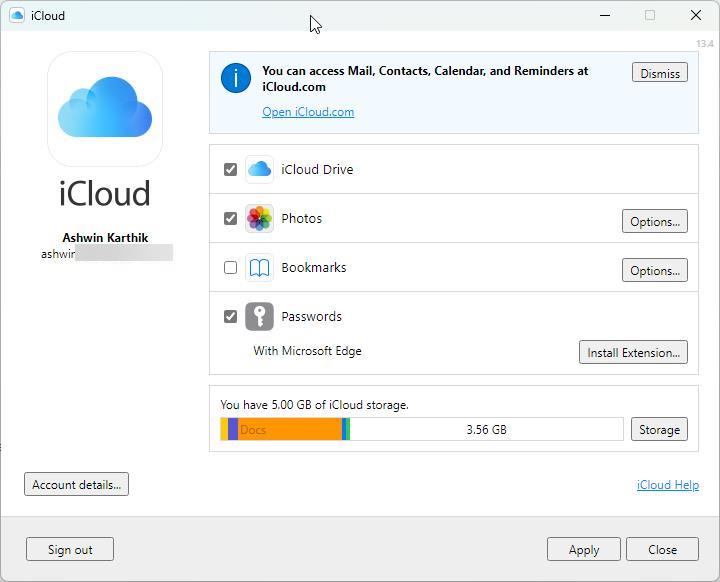Enable the Bookmarks checkbox
Image resolution: width=720 pixels, height=582 pixels.
(x=231, y=267)
